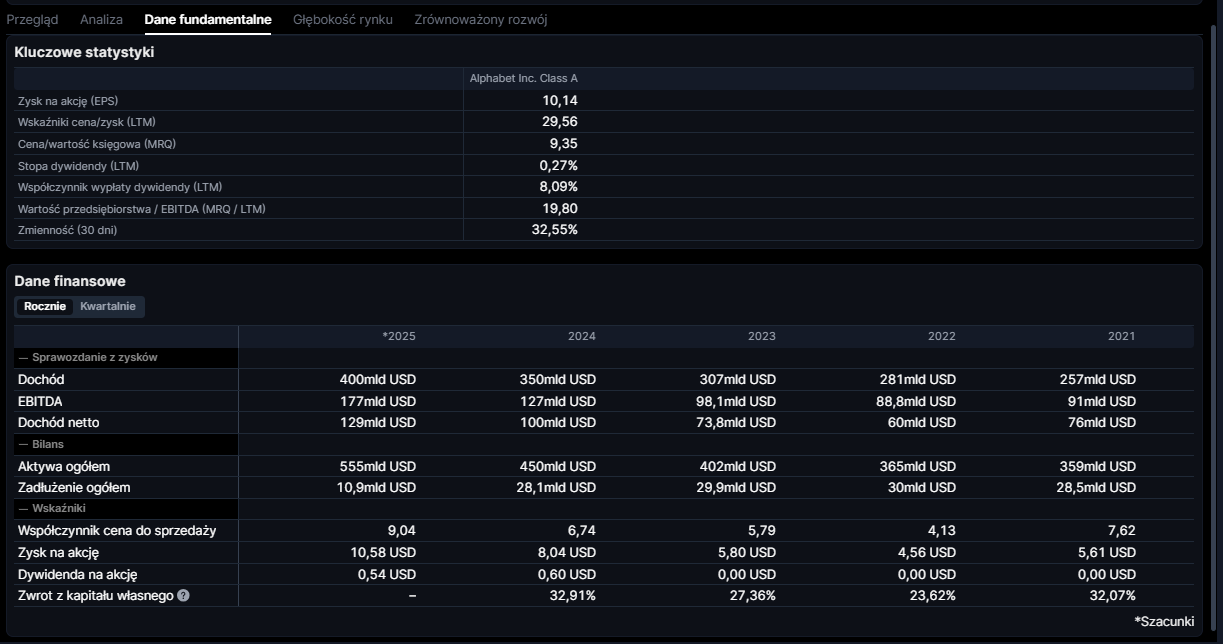The width and height of the screenshot is (1223, 644).
Task: Go to the Zrównoważony rozwój tab
Action: [480, 19]
